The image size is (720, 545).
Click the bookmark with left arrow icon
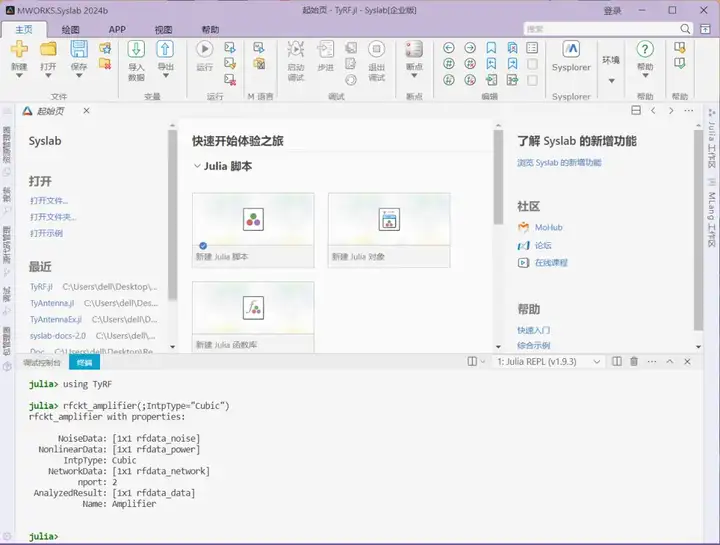click(x=491, y=64)
